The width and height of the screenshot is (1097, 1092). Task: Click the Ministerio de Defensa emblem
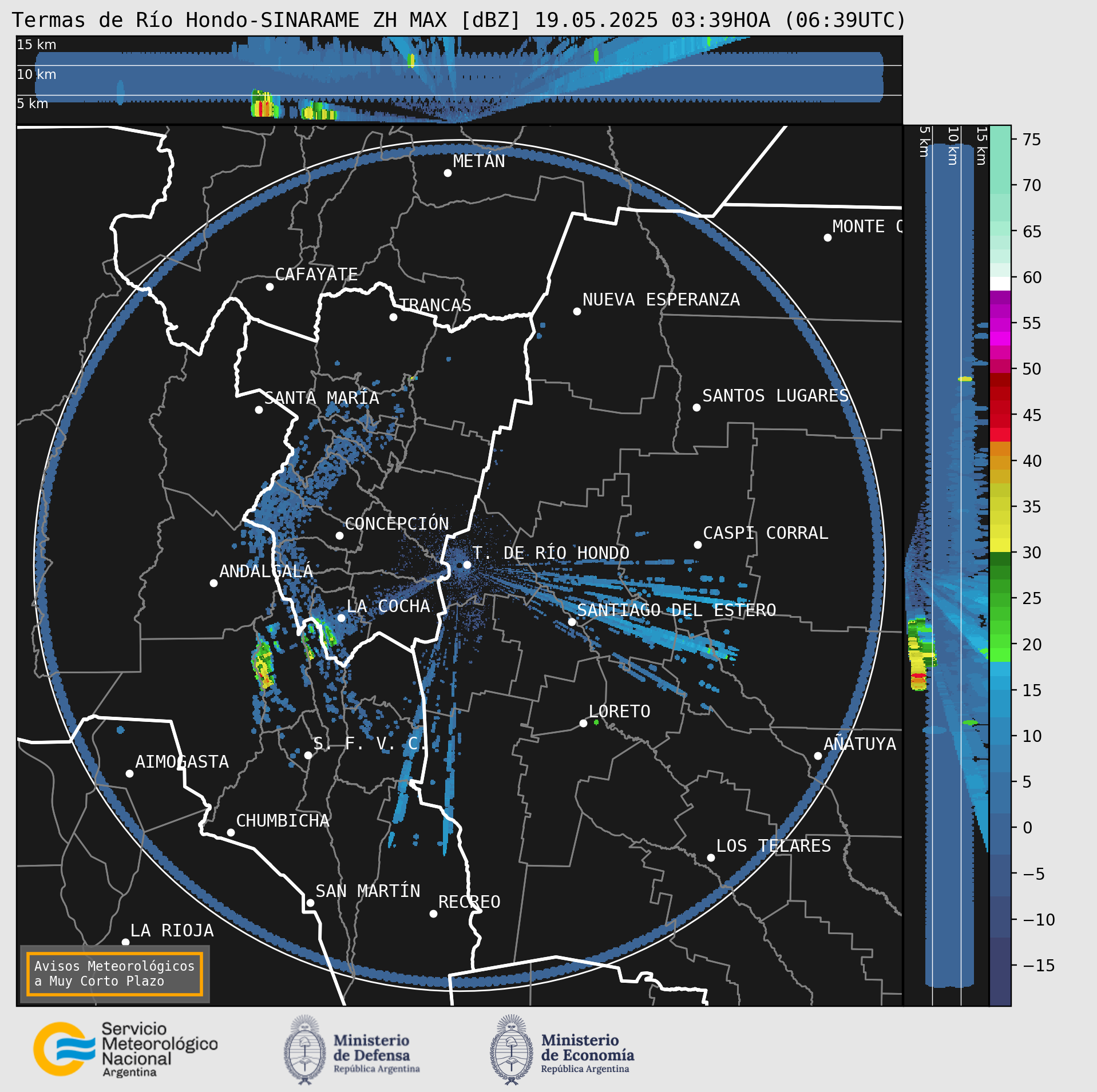[305, 1050]
